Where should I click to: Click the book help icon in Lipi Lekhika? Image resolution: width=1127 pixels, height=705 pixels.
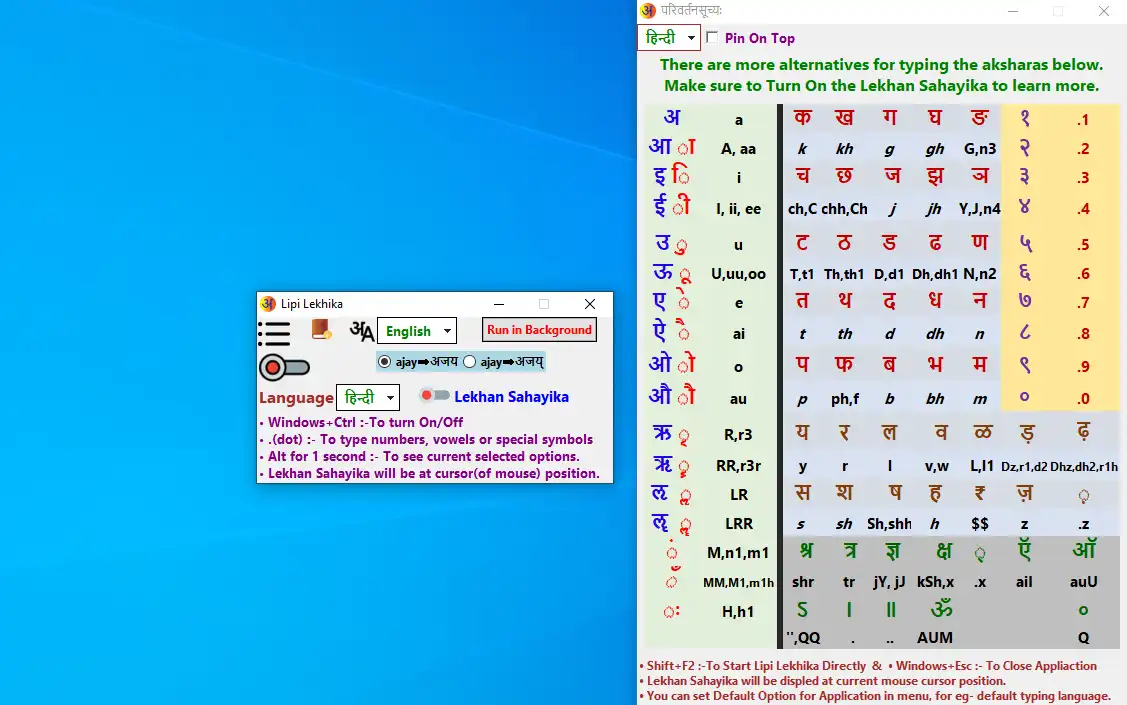coord(321,329)
